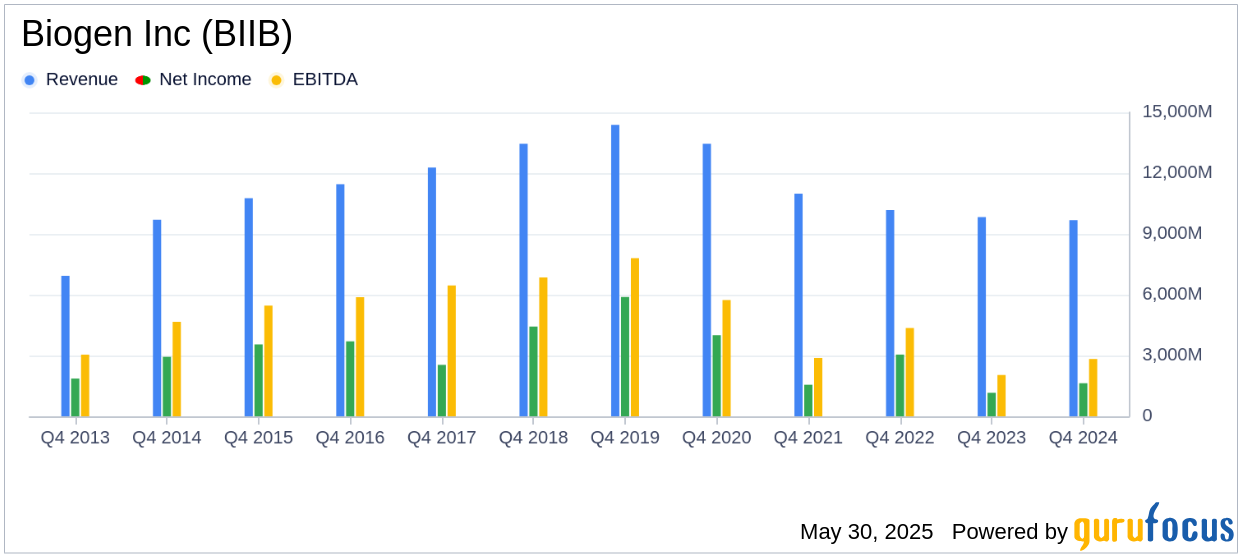Viewport: 1242px width, 557px height.
Task: Click the Q4 2019 yellow EBITDA bar
Action: 635,337
